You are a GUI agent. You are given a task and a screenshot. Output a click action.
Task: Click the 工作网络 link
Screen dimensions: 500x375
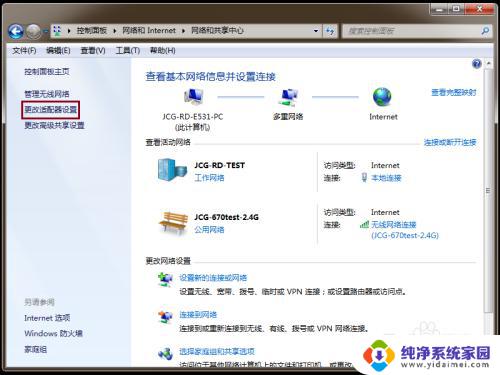pos(209,178)
